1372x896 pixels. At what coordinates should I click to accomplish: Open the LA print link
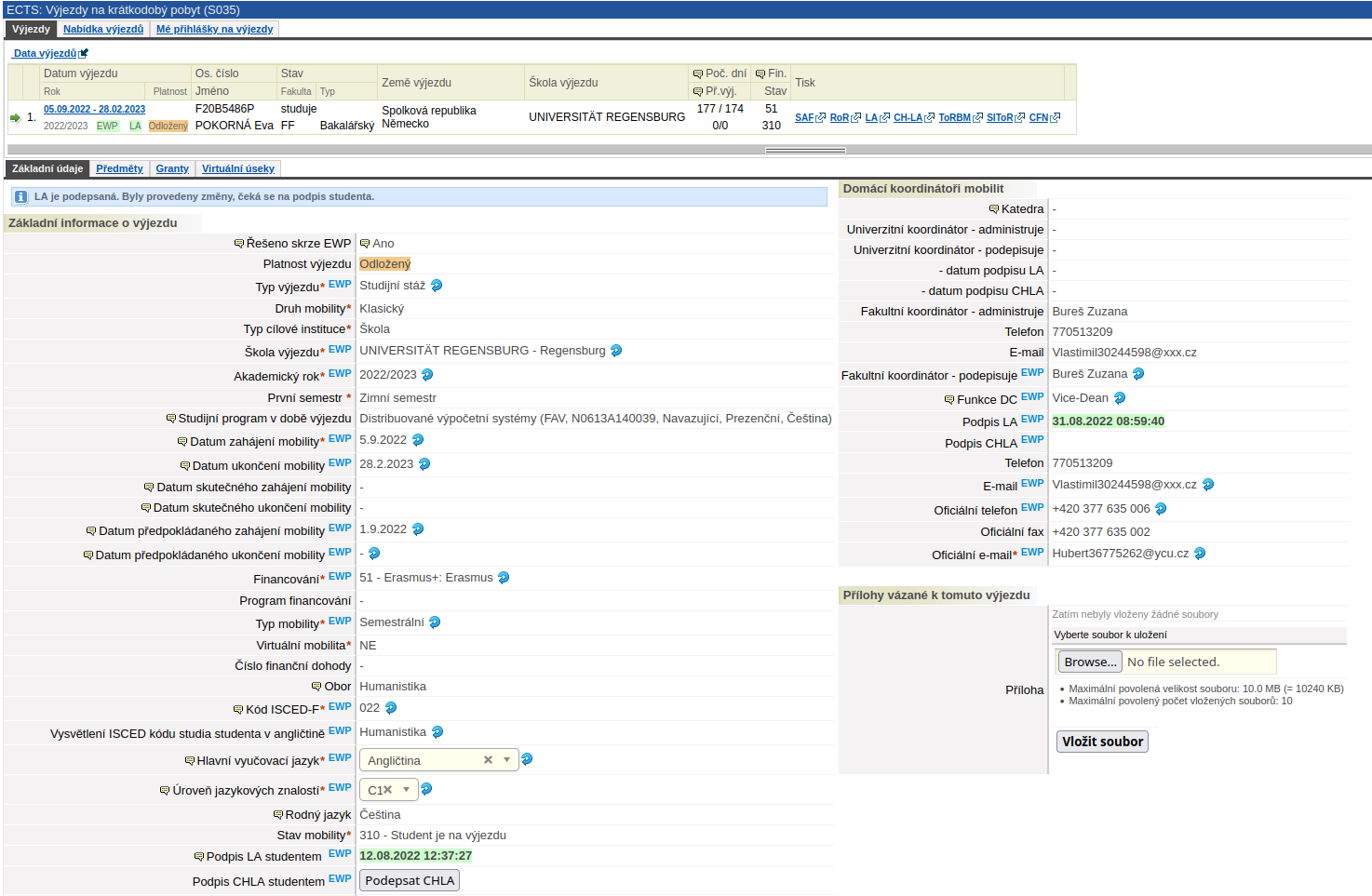(871, 118)
